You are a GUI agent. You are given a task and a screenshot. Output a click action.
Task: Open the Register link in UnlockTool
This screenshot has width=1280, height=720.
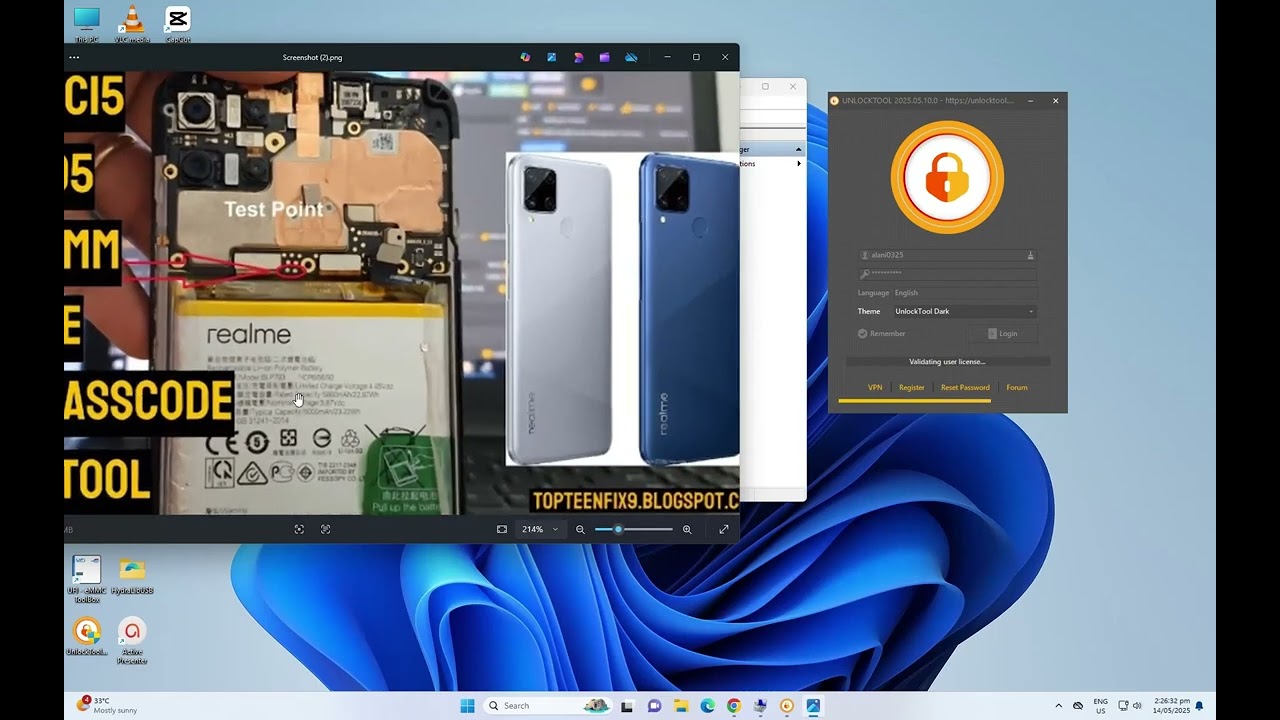(912, 387)
